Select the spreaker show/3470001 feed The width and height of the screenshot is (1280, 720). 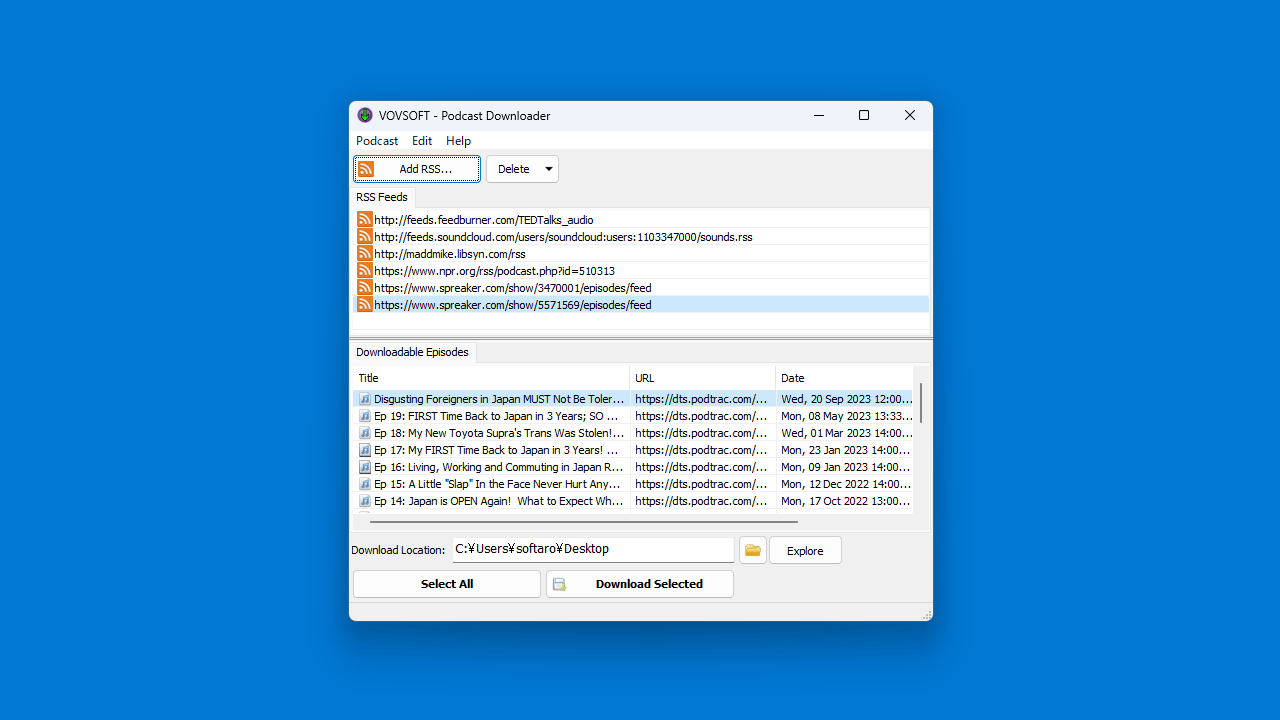coord(641,287)
